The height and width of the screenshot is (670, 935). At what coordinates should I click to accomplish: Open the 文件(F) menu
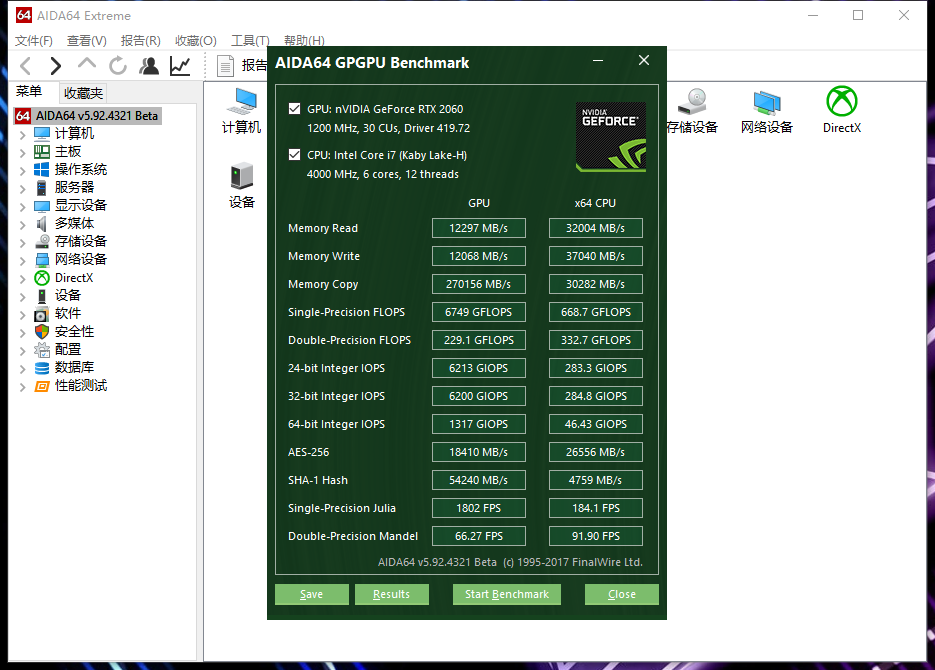33,41
